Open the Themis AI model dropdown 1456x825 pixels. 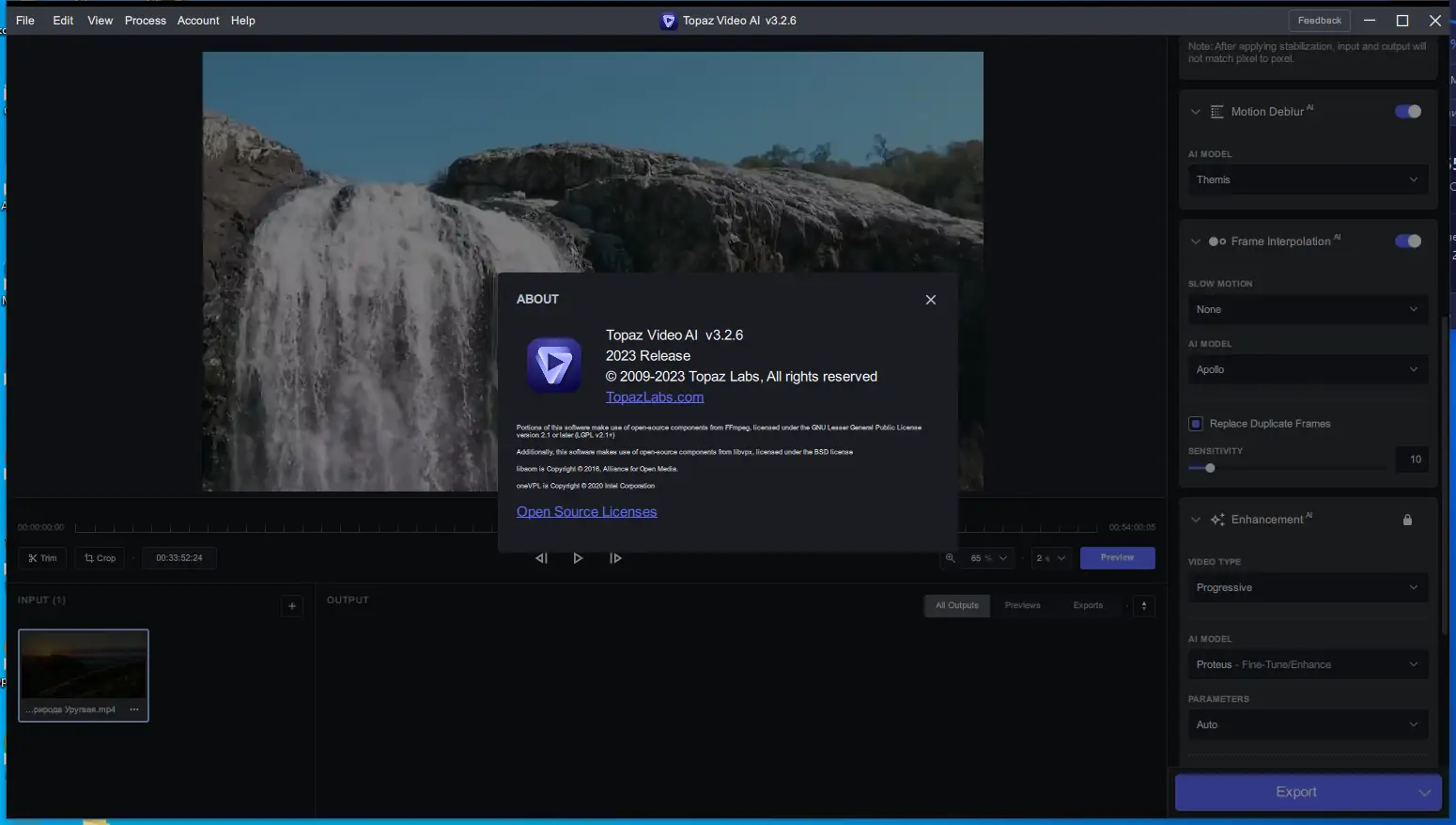(1308, 179)
